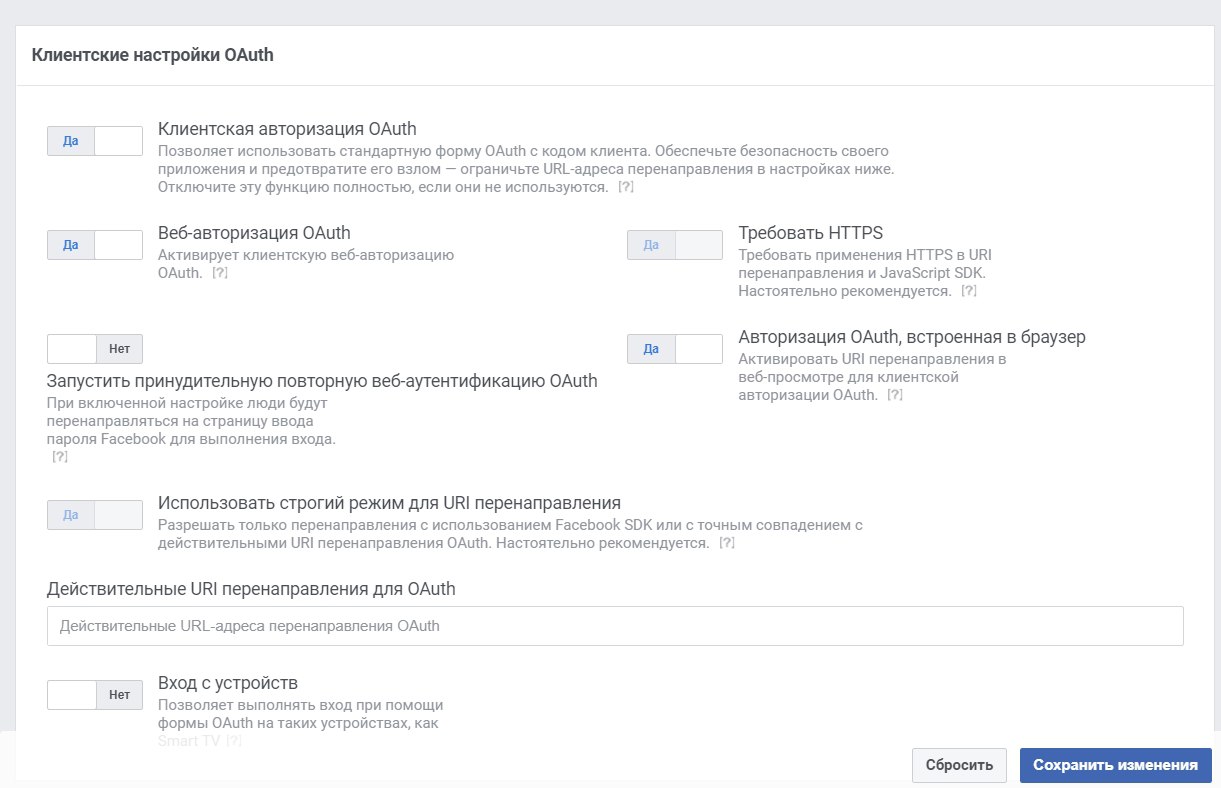1221x788 pixels.
Task: Open help [?] under forced re-authentication text
Action: click(x=60, y=457)
